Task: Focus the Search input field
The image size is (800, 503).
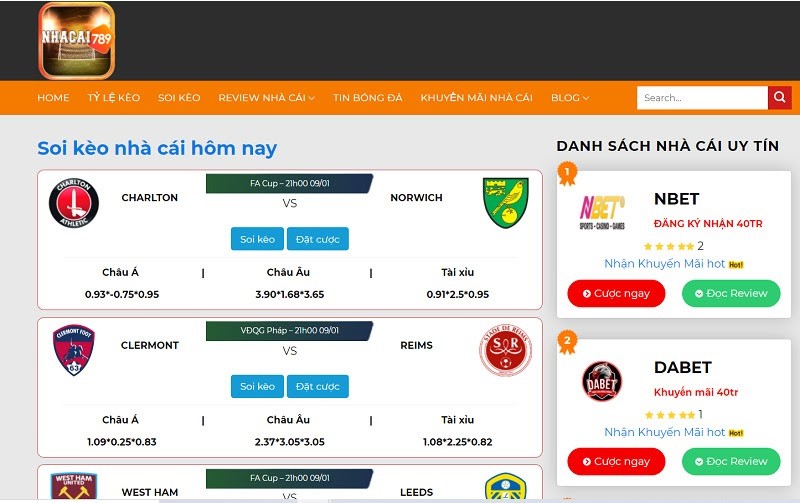Action: pos(702,98)
